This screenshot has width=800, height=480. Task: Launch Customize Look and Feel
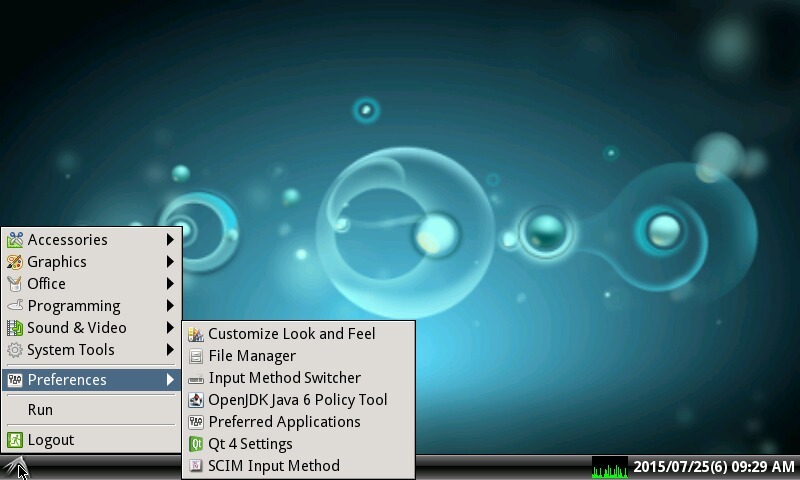click(x=298, y=334)
